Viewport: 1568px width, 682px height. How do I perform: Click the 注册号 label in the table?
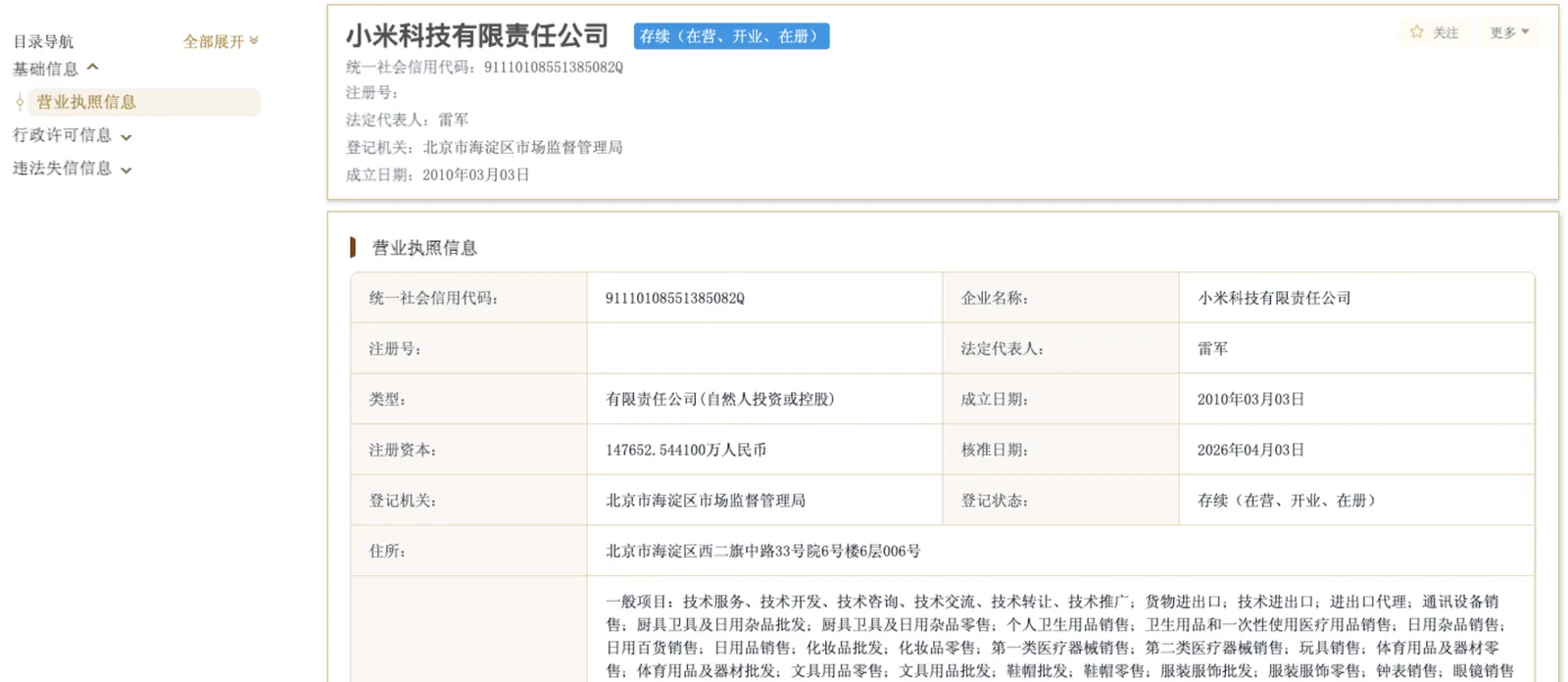click(395, 349)
